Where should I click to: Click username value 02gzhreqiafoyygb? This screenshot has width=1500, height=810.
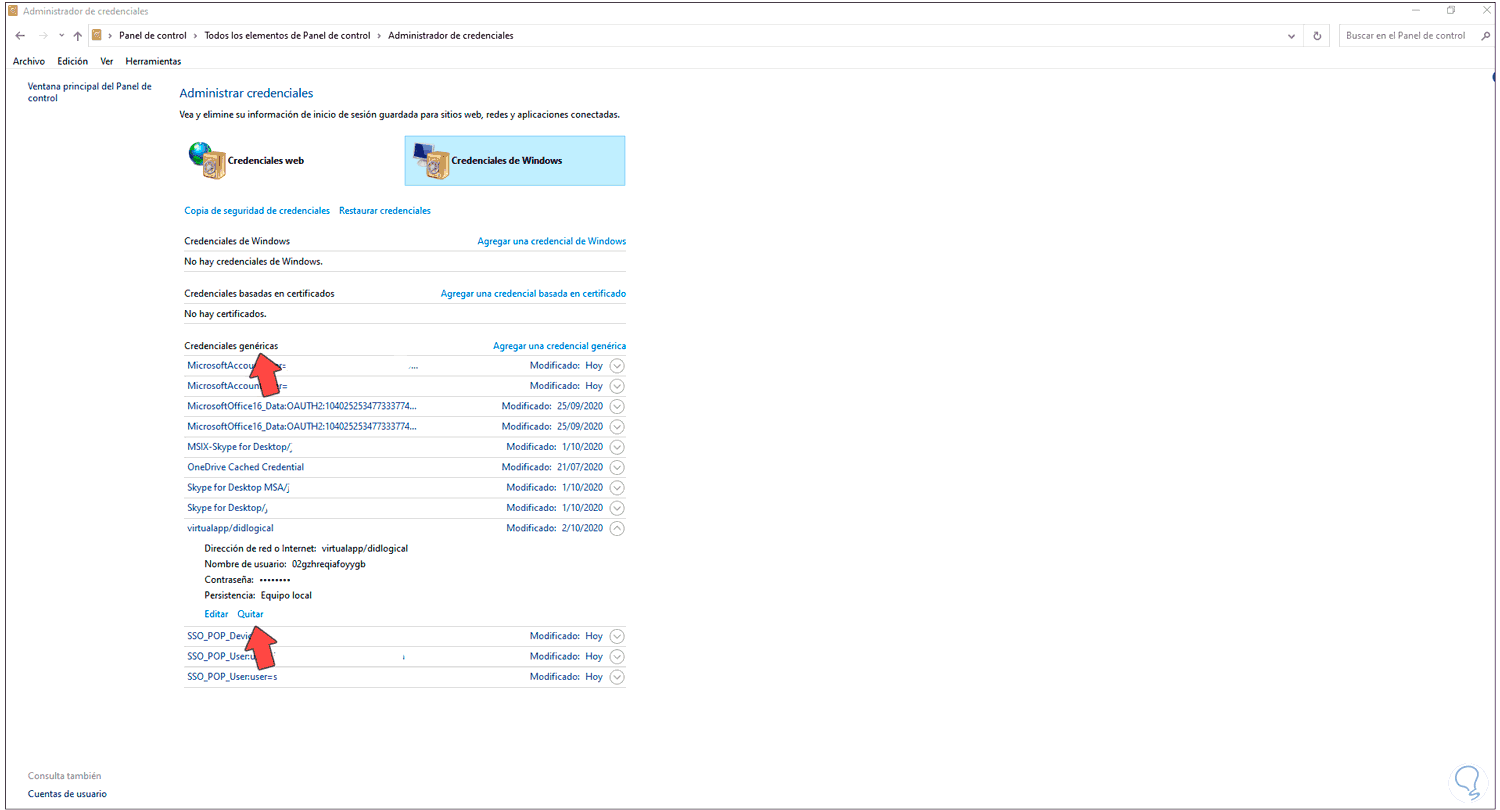pos(329,564)
